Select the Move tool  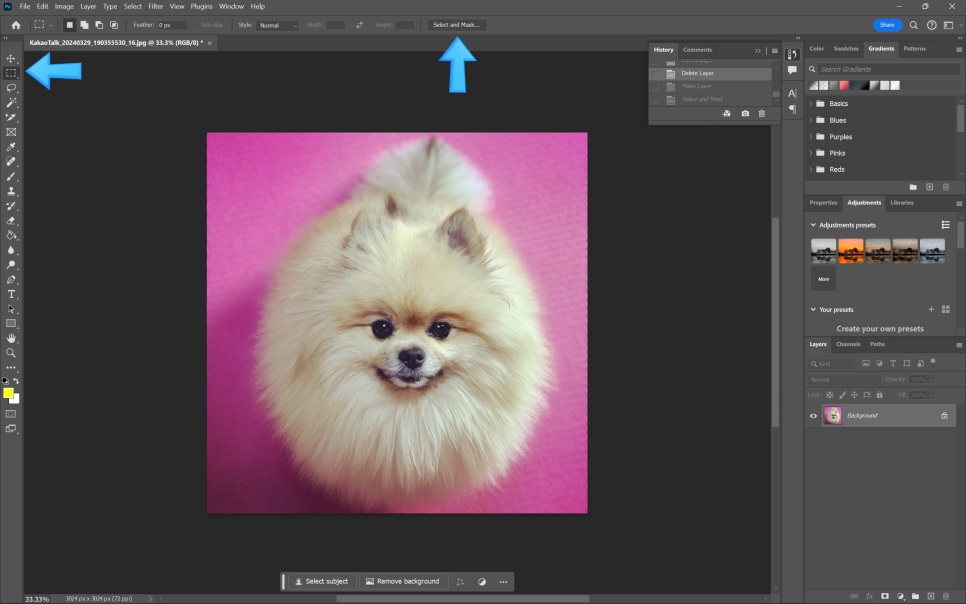11,58
